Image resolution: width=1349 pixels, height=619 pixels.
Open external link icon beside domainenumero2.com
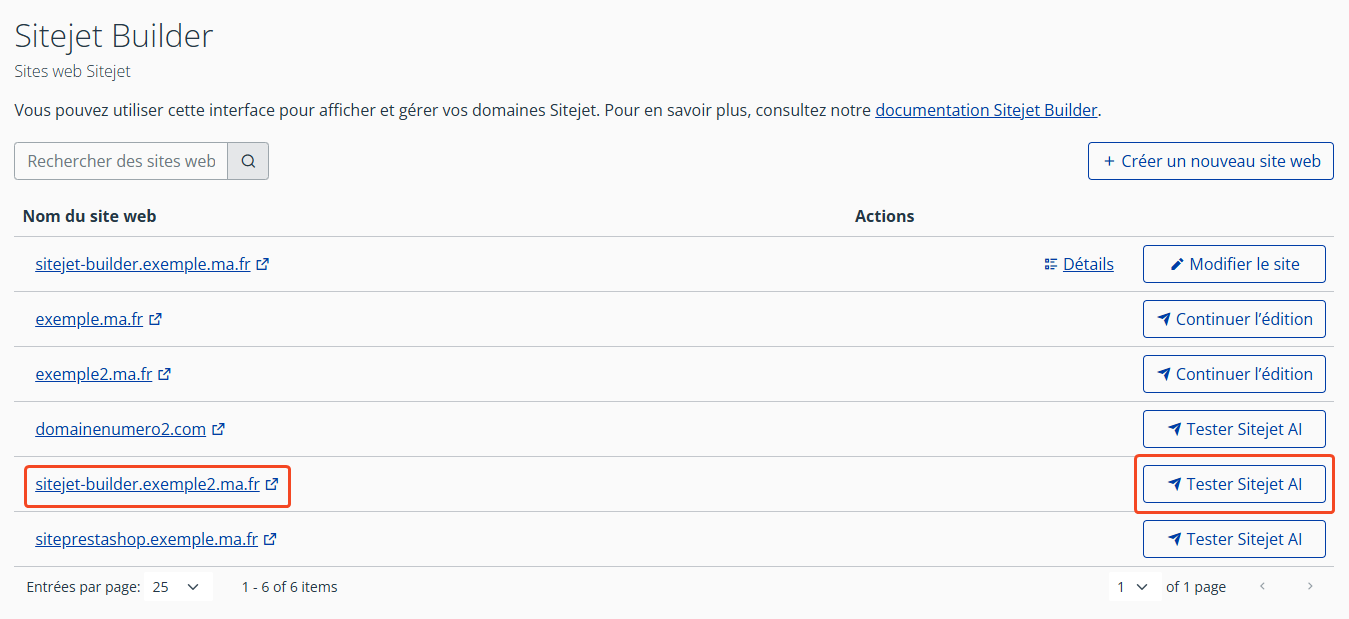[x=219, y=430]
